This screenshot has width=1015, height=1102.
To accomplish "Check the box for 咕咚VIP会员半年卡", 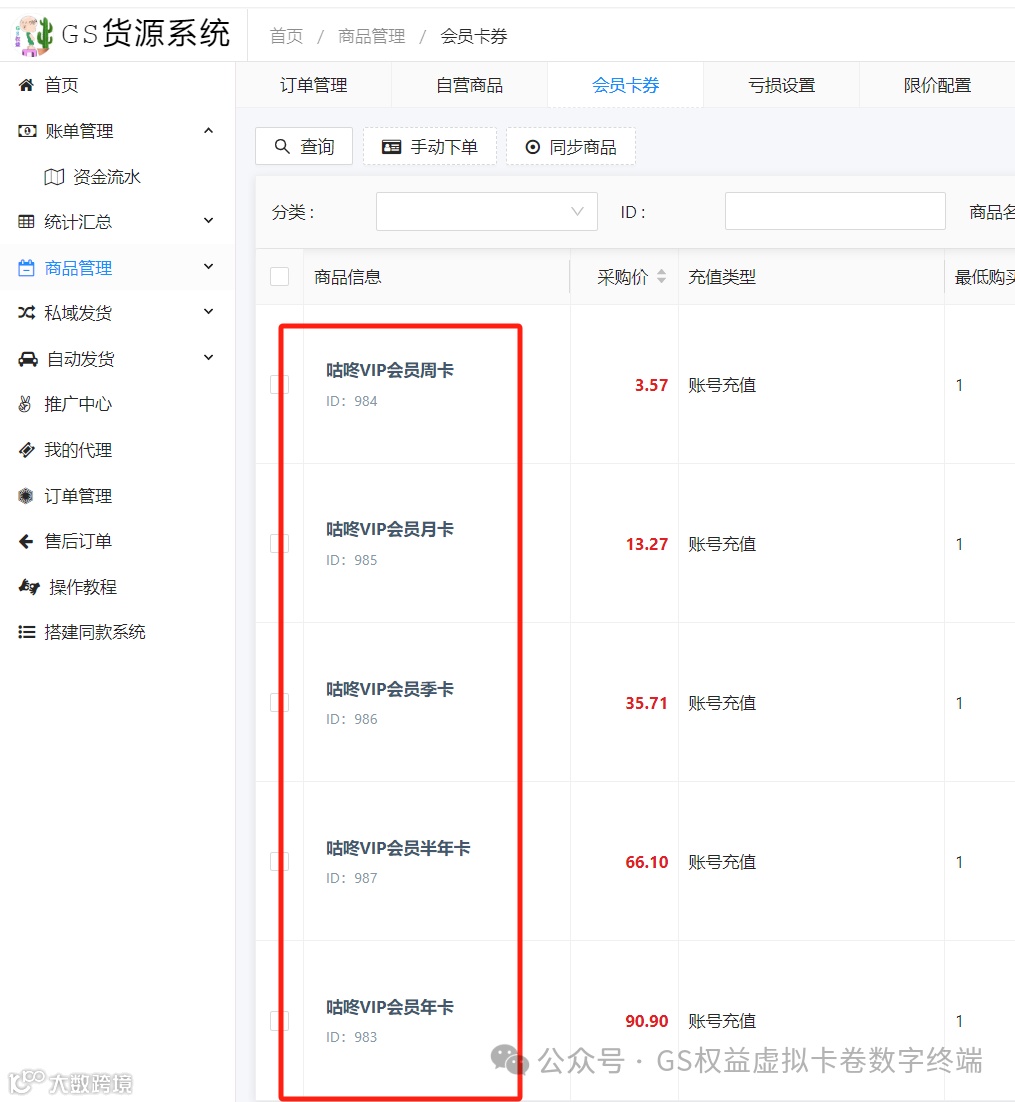I will 280,862.
